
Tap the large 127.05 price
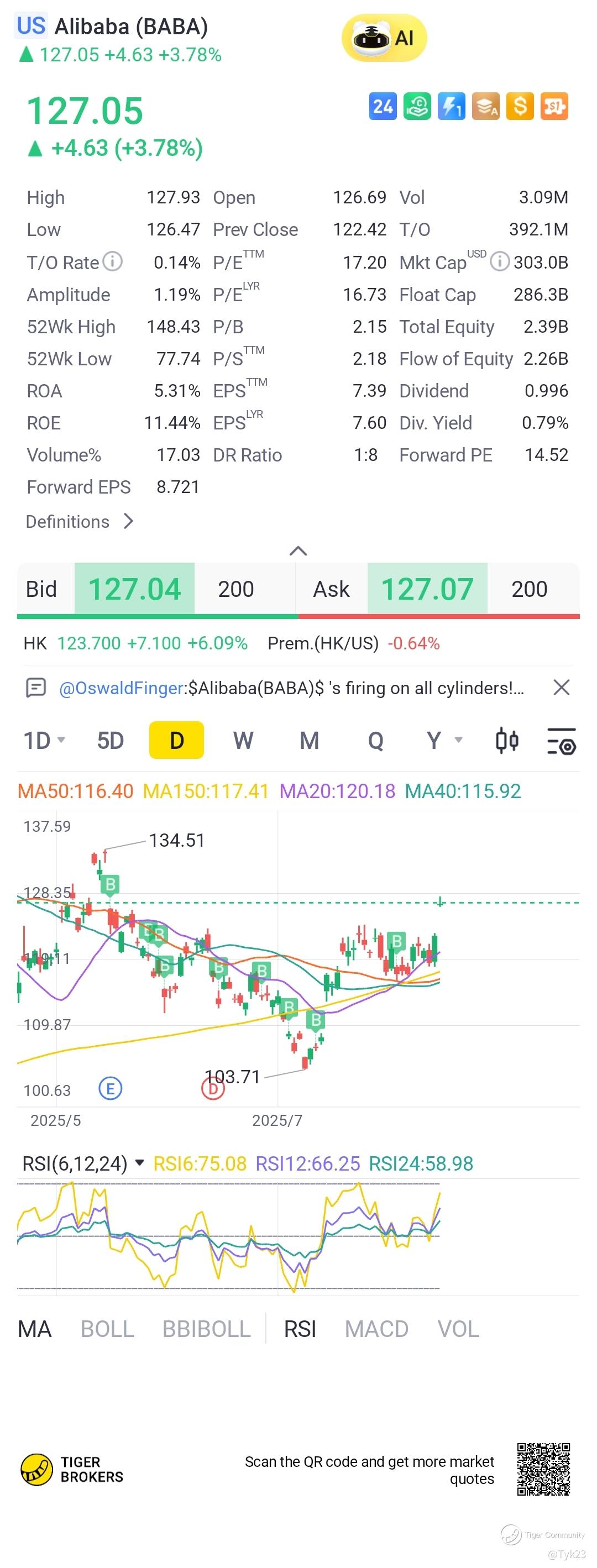click(x=85, y=111)
